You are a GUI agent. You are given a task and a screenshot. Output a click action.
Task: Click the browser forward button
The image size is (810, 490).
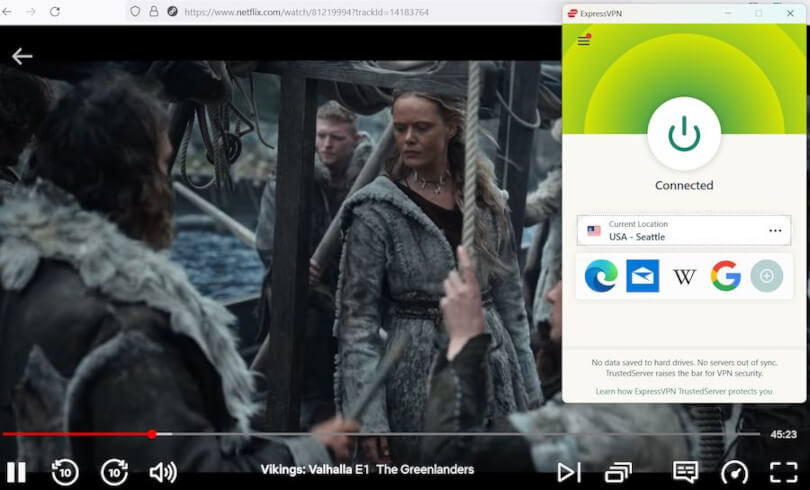31,11
